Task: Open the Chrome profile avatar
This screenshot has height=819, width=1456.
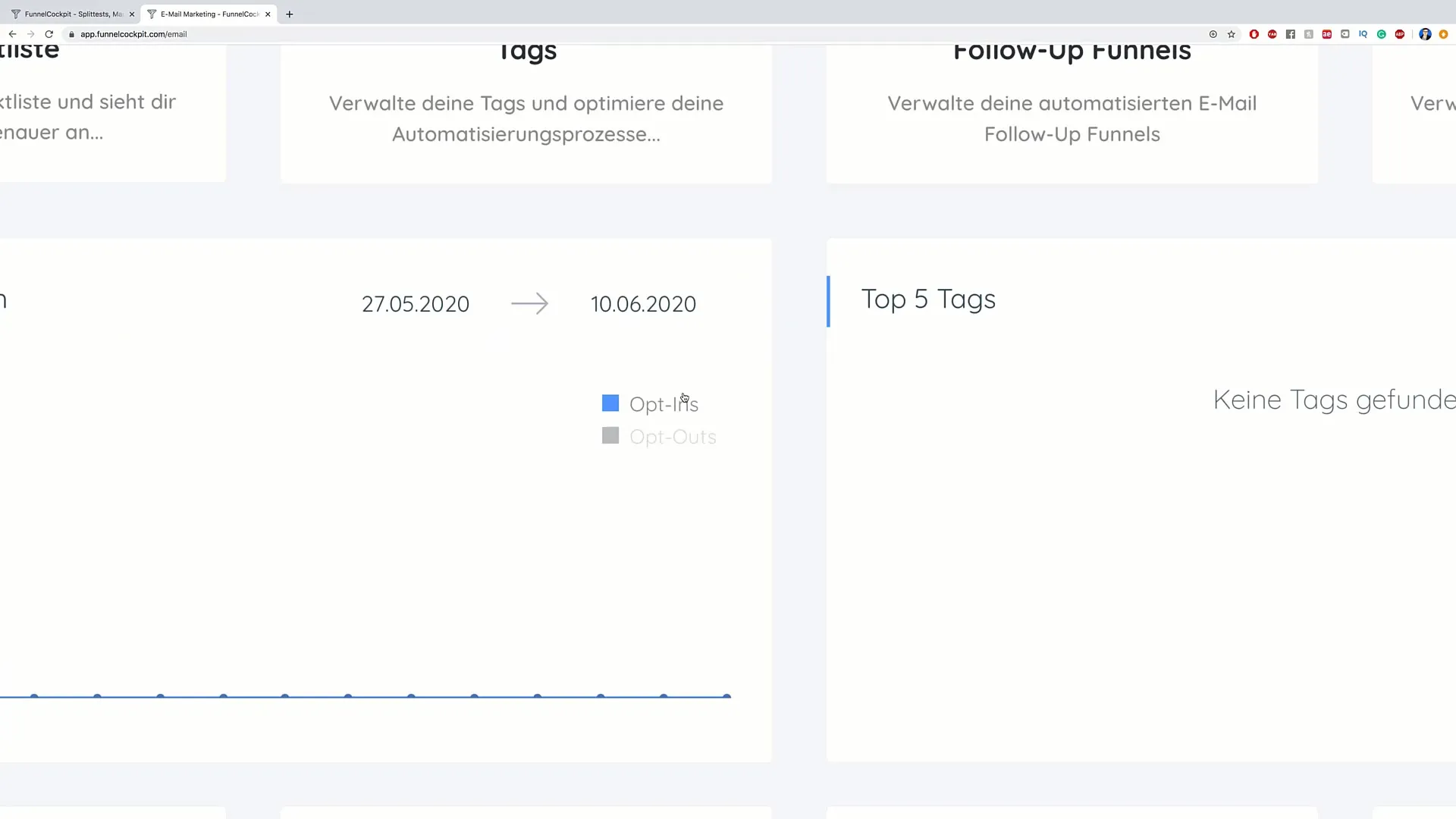Action: [1425, 34]
